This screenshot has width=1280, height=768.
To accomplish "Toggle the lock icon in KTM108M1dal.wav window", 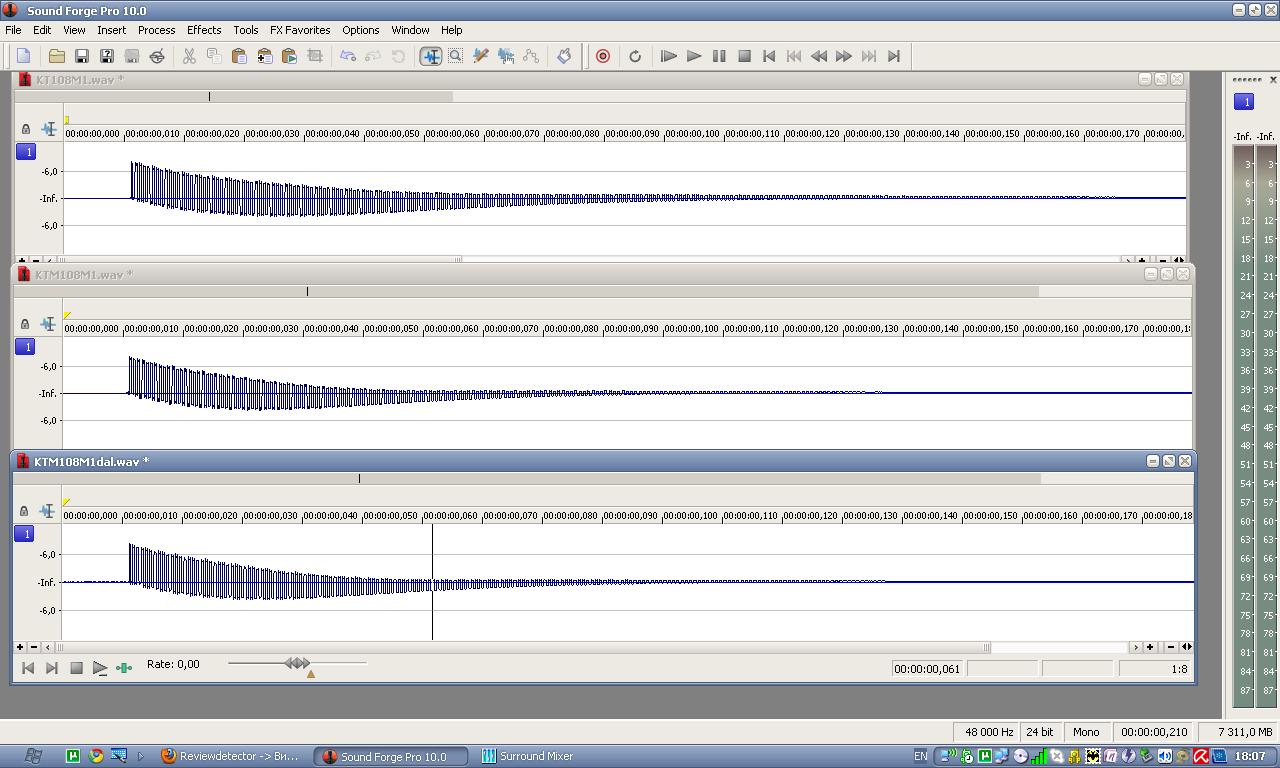I will point(24,511).
